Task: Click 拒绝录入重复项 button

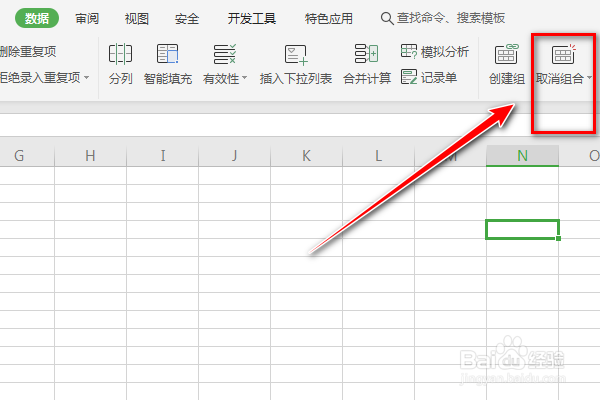Action: tap(40, 77)
